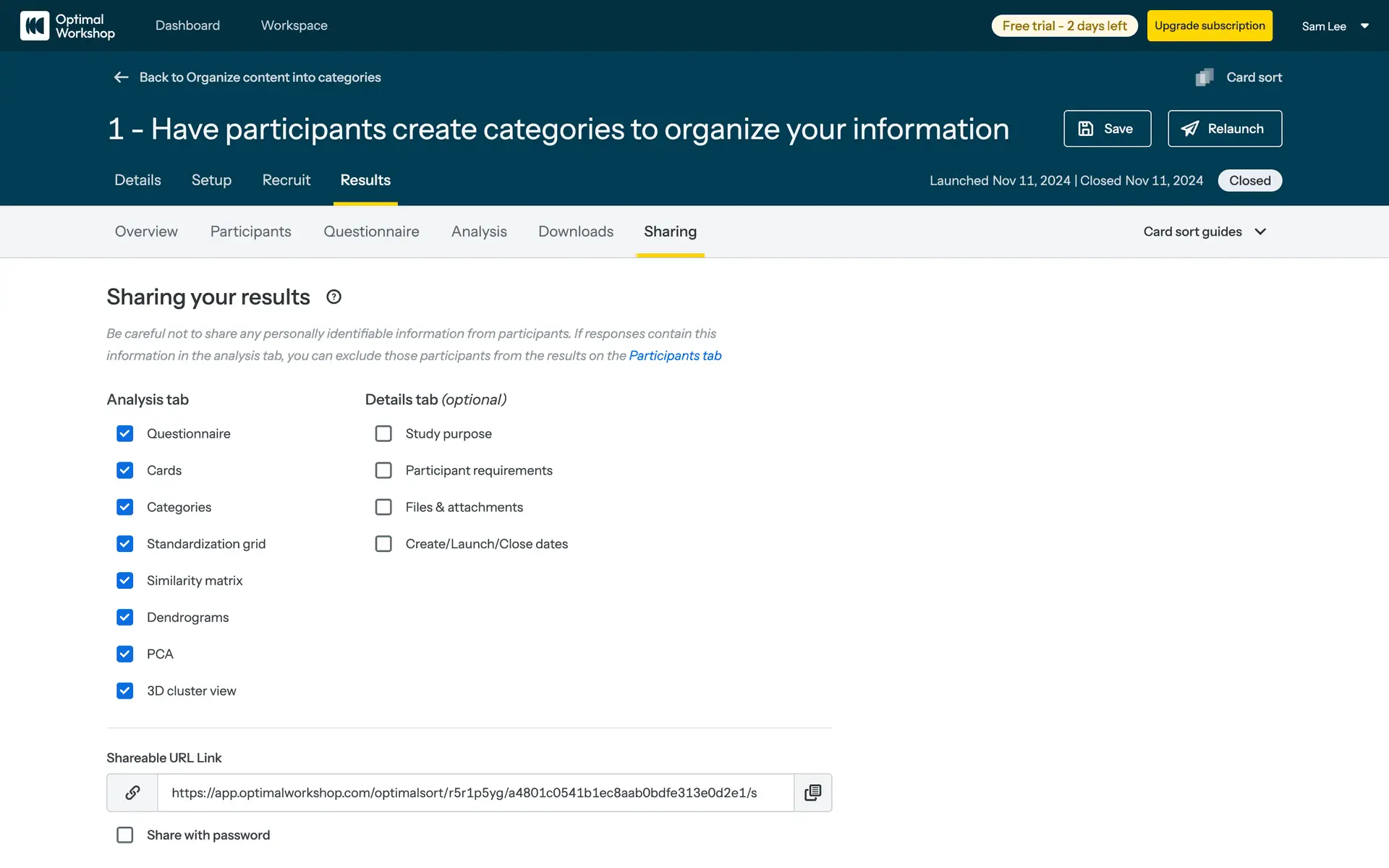Screen dimensions: 1389x868
Task: Click the Upgrade subscription button
Action: [1210, 26]
